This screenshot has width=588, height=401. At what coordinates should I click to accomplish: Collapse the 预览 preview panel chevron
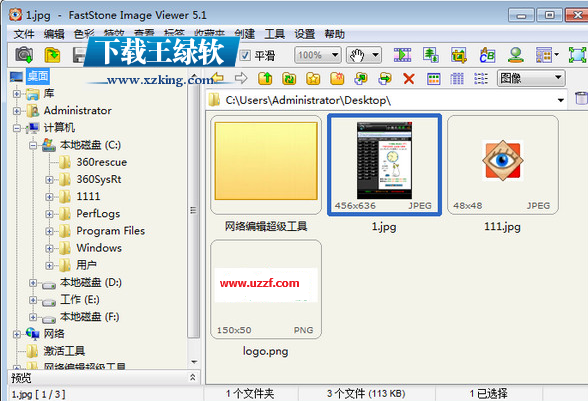193,377
